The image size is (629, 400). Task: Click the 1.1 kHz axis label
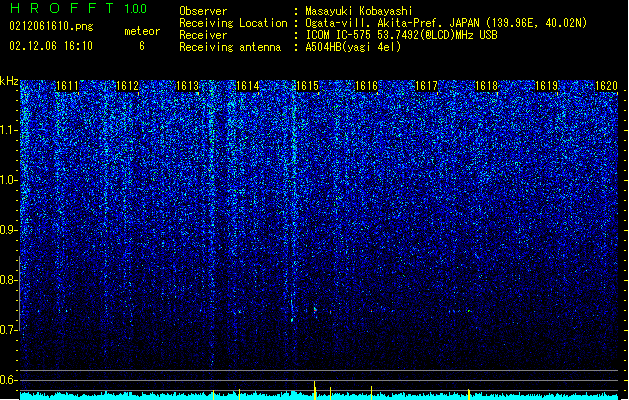(8, 130)
